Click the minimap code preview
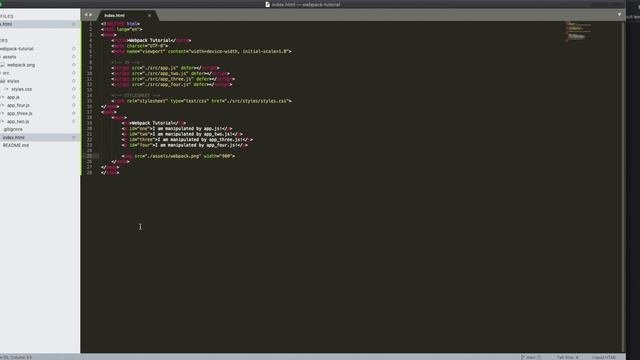The width and height of the screenshot is (640, 360). coord(577,31)
